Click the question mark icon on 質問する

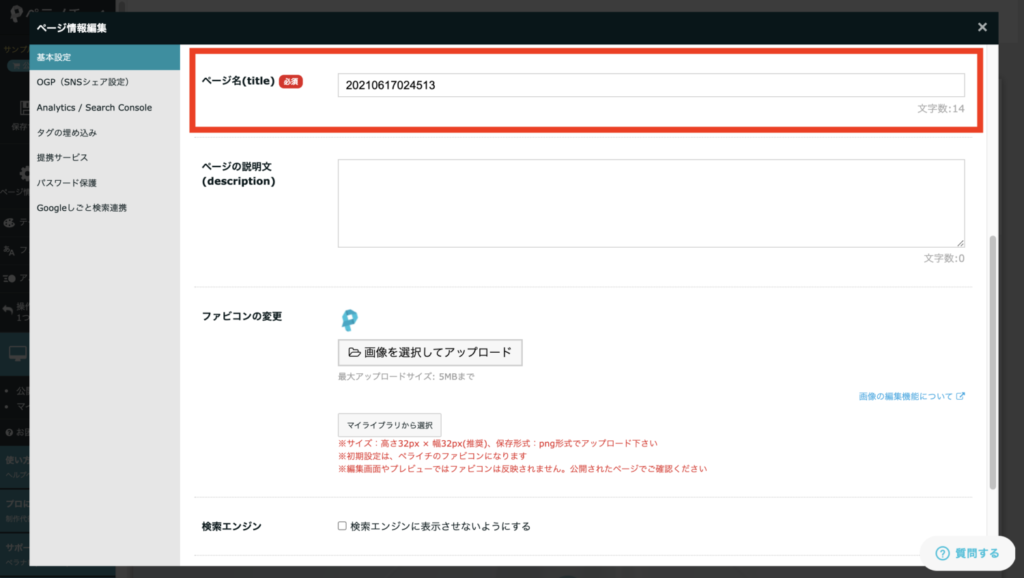tap(942, 553)
